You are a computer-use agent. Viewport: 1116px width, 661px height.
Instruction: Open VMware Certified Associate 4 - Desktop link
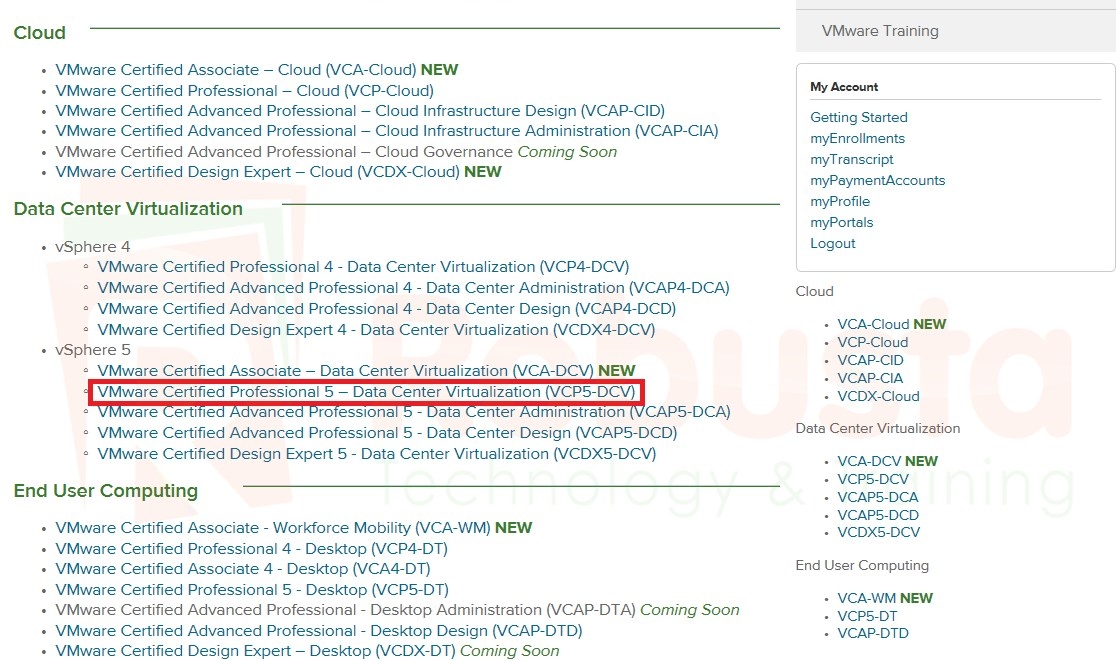[x=243, y=569]
